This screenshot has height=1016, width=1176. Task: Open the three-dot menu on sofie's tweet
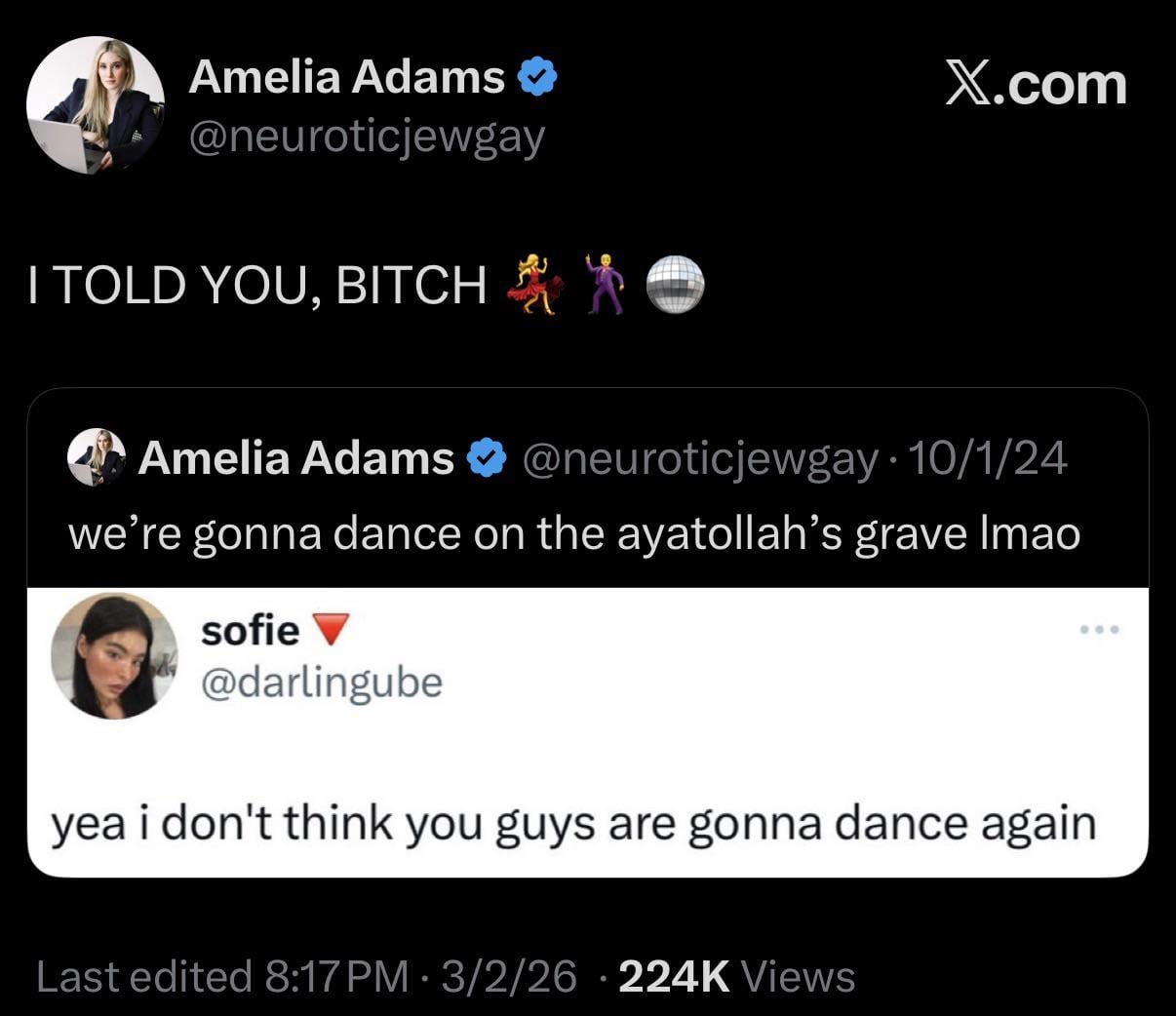coord(1101,630)
